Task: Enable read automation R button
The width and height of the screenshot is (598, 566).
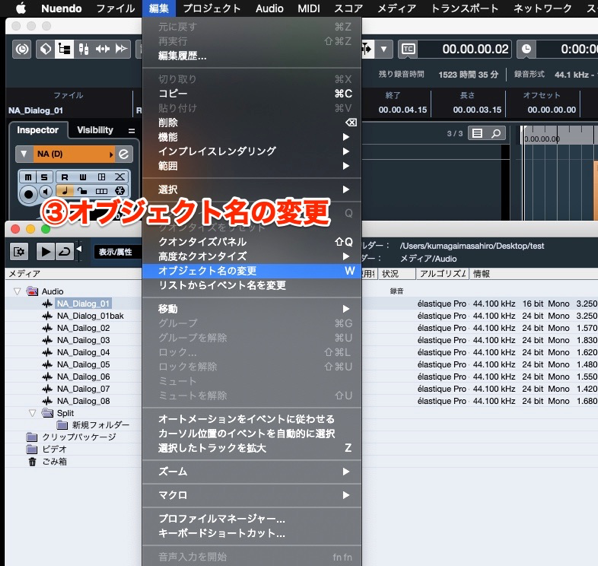Action: [65, 177]
